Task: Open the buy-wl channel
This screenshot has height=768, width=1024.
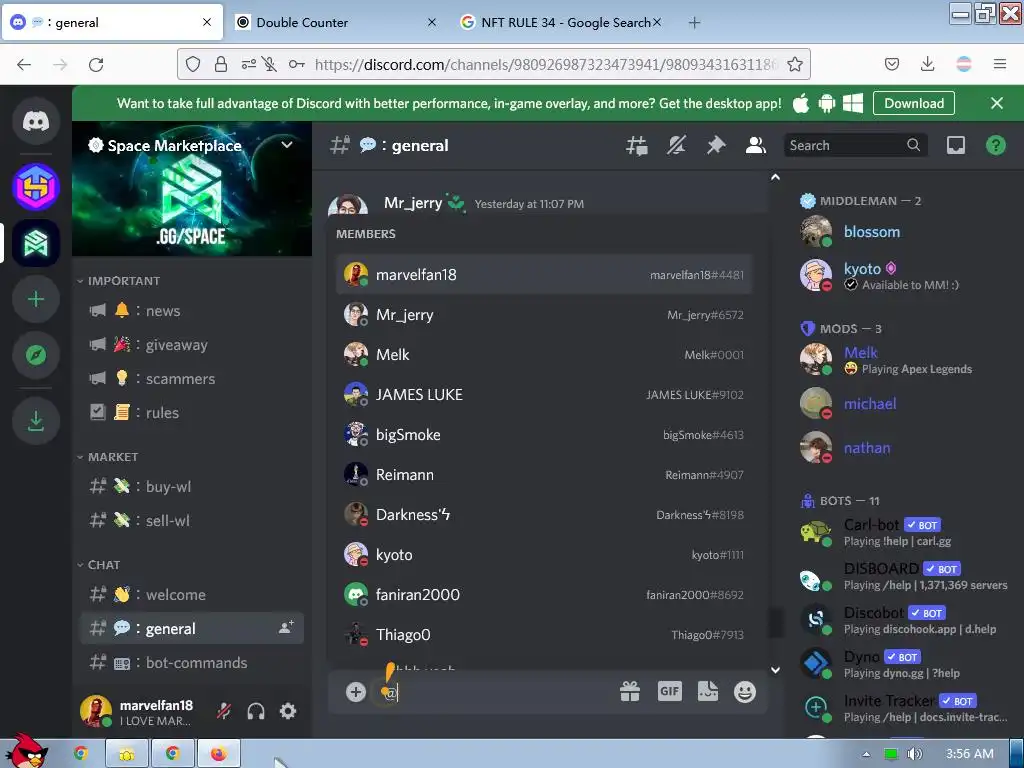Action: (x=191, y=487)
